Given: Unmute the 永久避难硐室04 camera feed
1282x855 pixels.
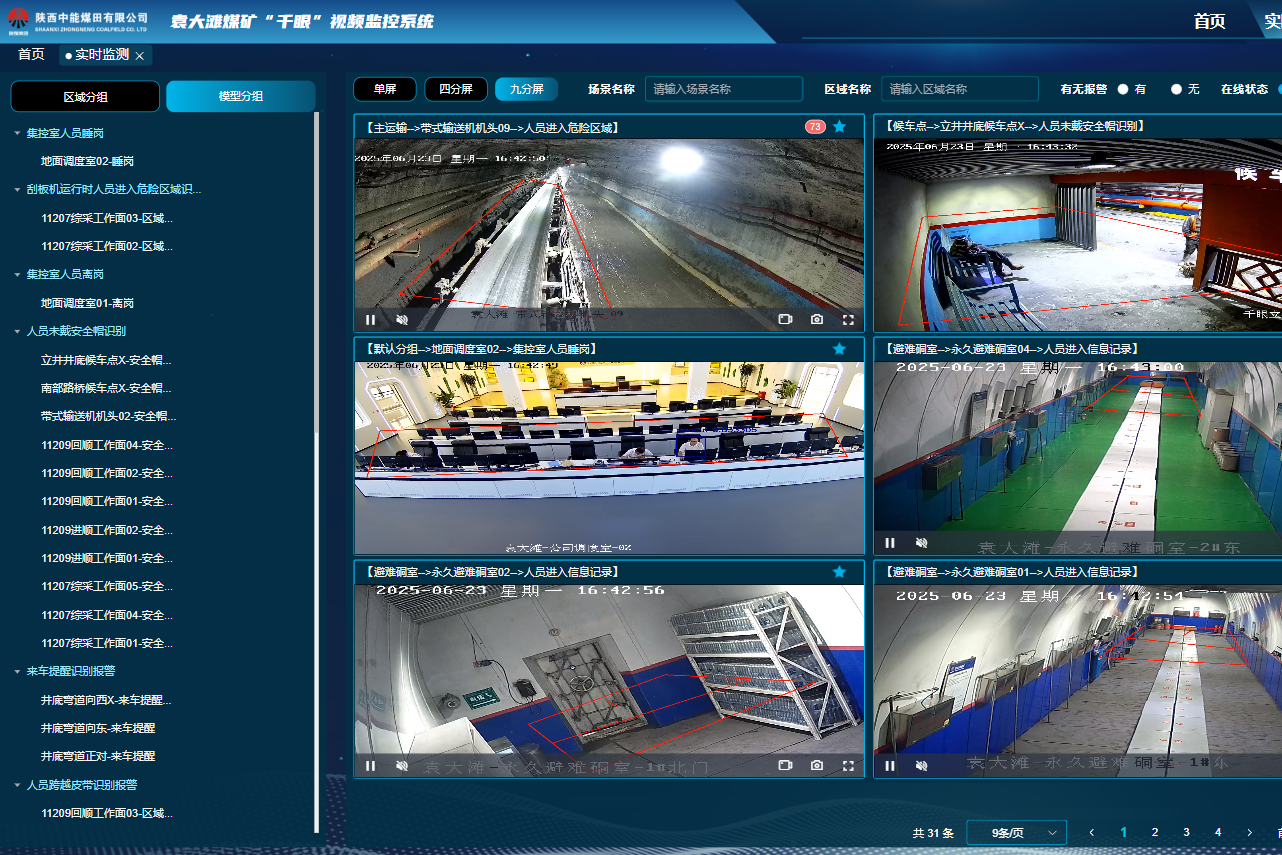Looking at the screenshot, I should pos(921,543).
